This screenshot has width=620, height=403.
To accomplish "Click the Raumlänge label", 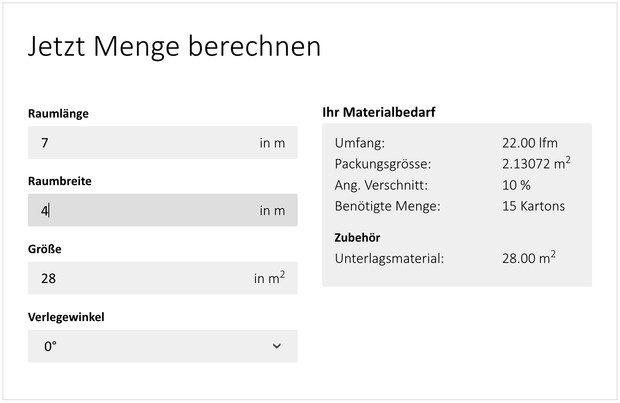I will tap(58, 114).
